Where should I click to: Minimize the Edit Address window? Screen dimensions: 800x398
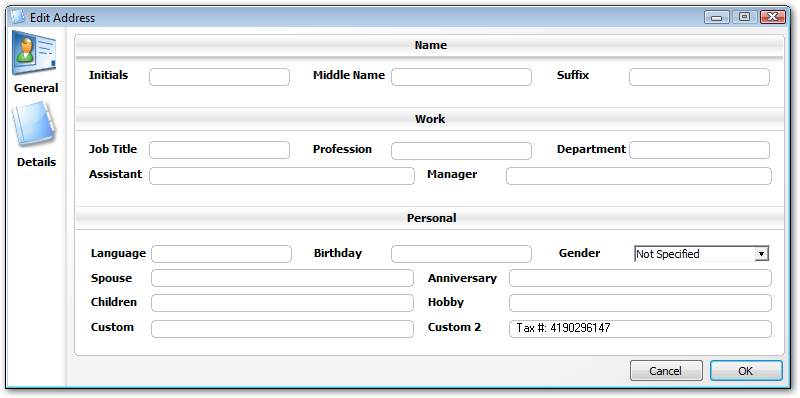717,17
